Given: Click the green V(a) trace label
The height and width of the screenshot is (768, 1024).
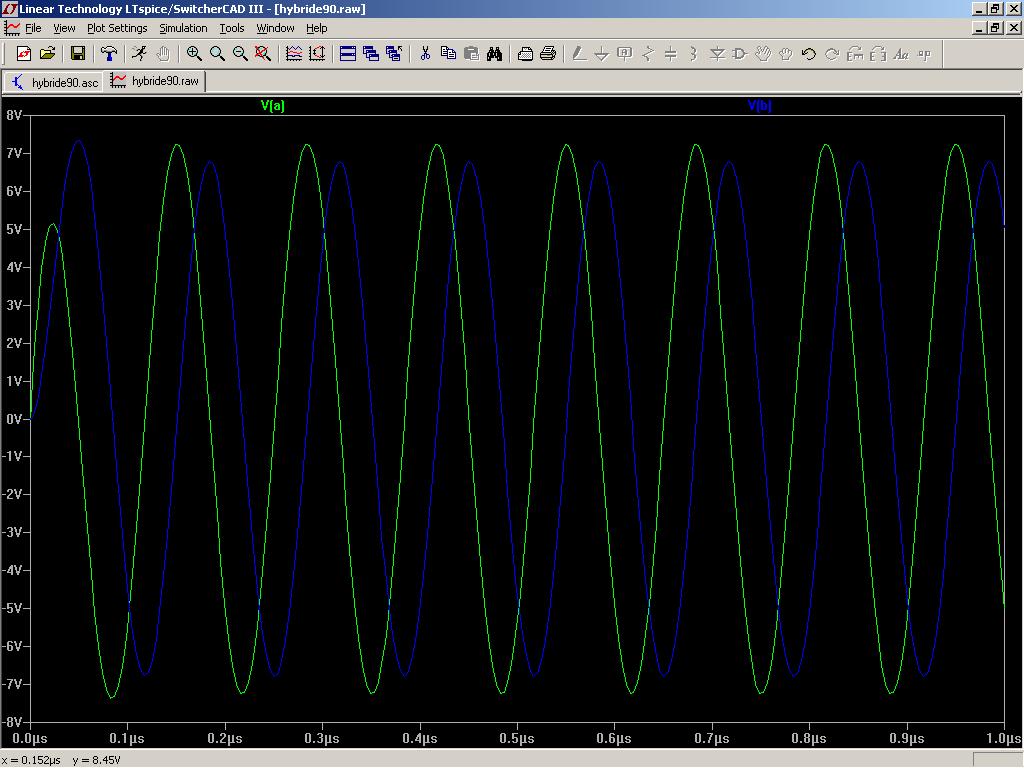Looking at the screenshot, I should [272, 106].
